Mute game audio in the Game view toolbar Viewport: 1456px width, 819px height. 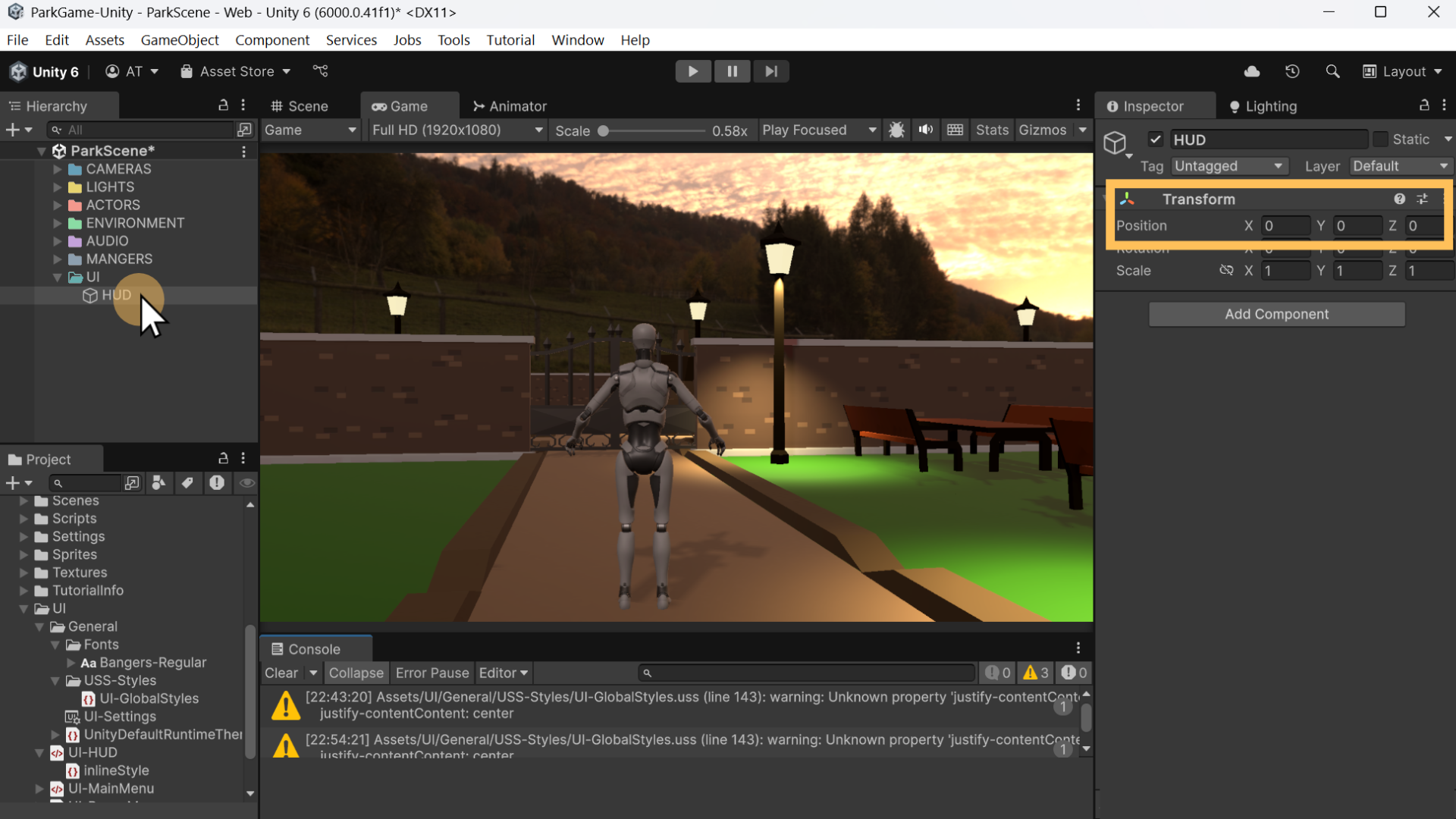(x=926, y=130)
